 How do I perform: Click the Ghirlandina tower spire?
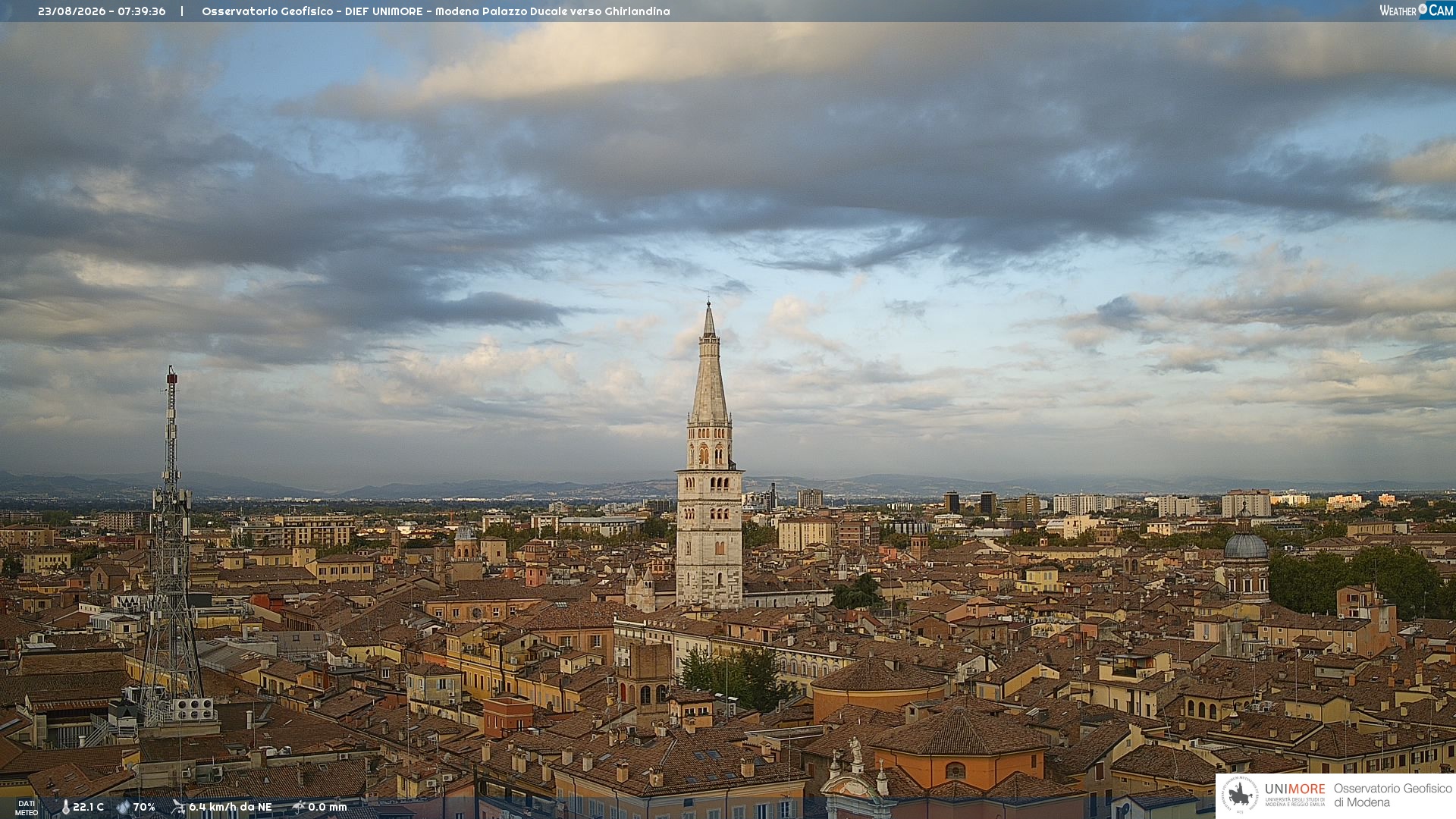pyautogui.click(x=709, y=364)
